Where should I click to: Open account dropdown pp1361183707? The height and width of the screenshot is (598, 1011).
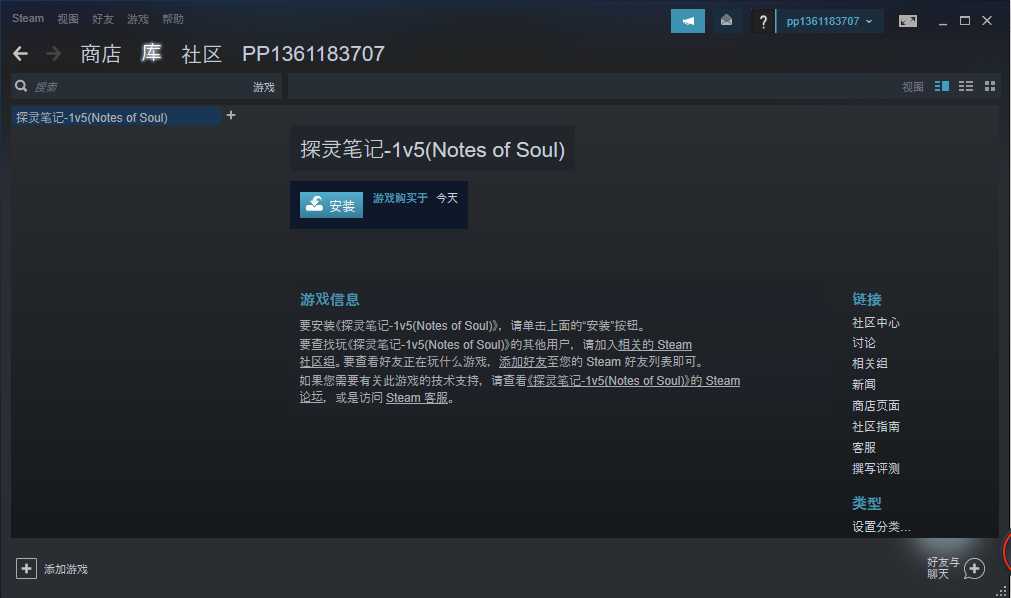click(x=829, y=21)
